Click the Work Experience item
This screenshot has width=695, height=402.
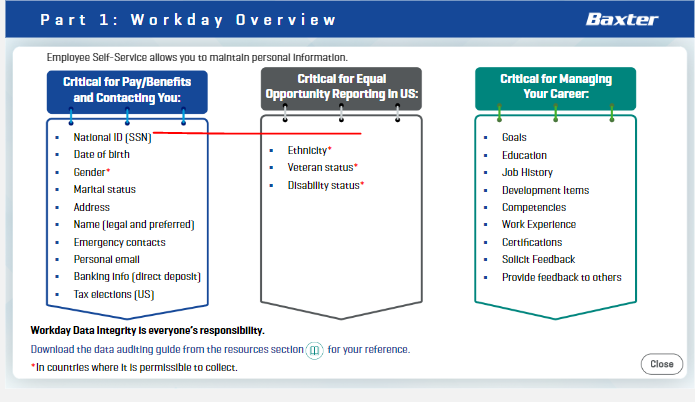[539, 224]
